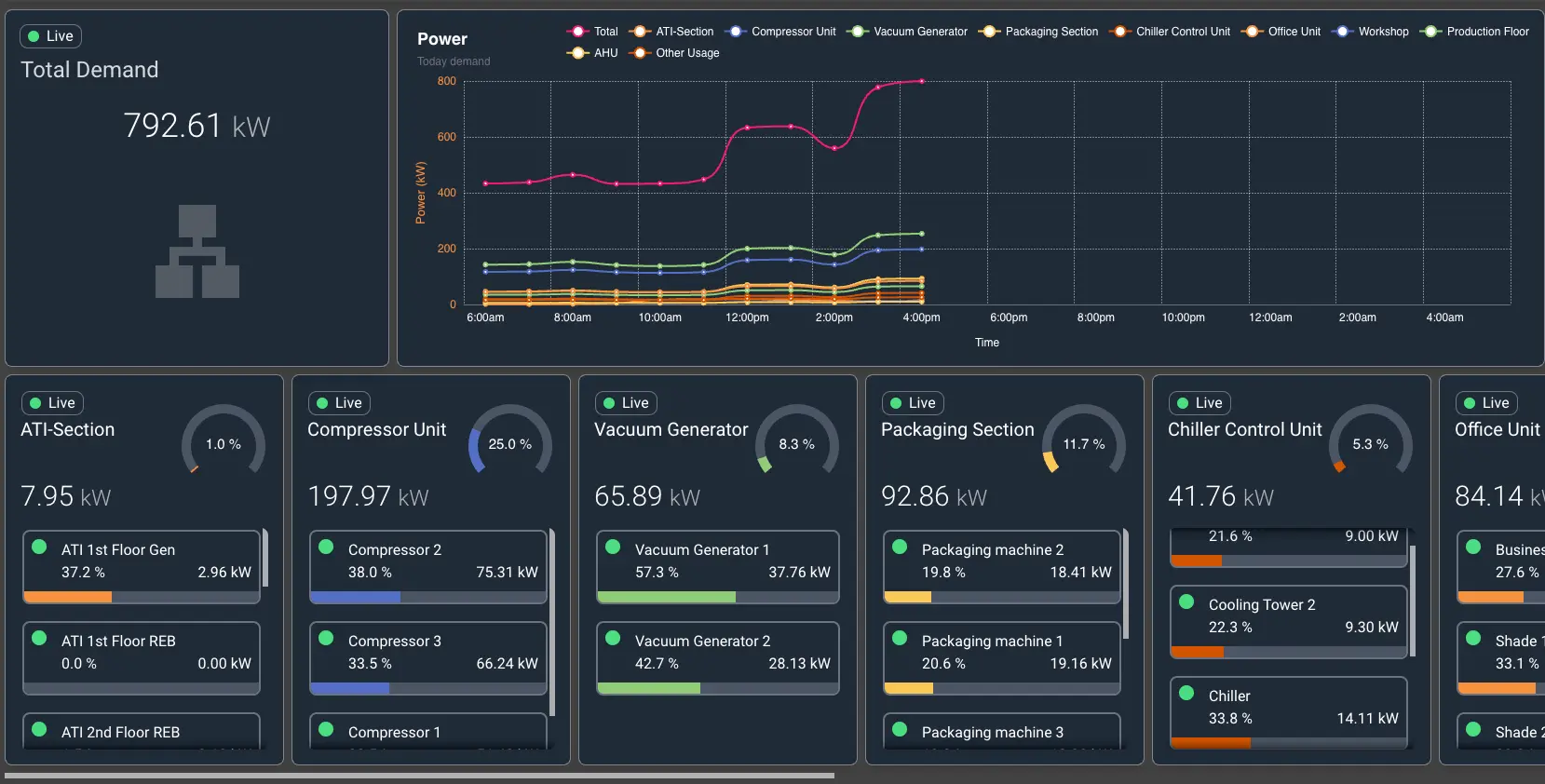Click Live badge on ATI-Section card
This screenshot has width=1545, height=784.
tap(52, 403)
